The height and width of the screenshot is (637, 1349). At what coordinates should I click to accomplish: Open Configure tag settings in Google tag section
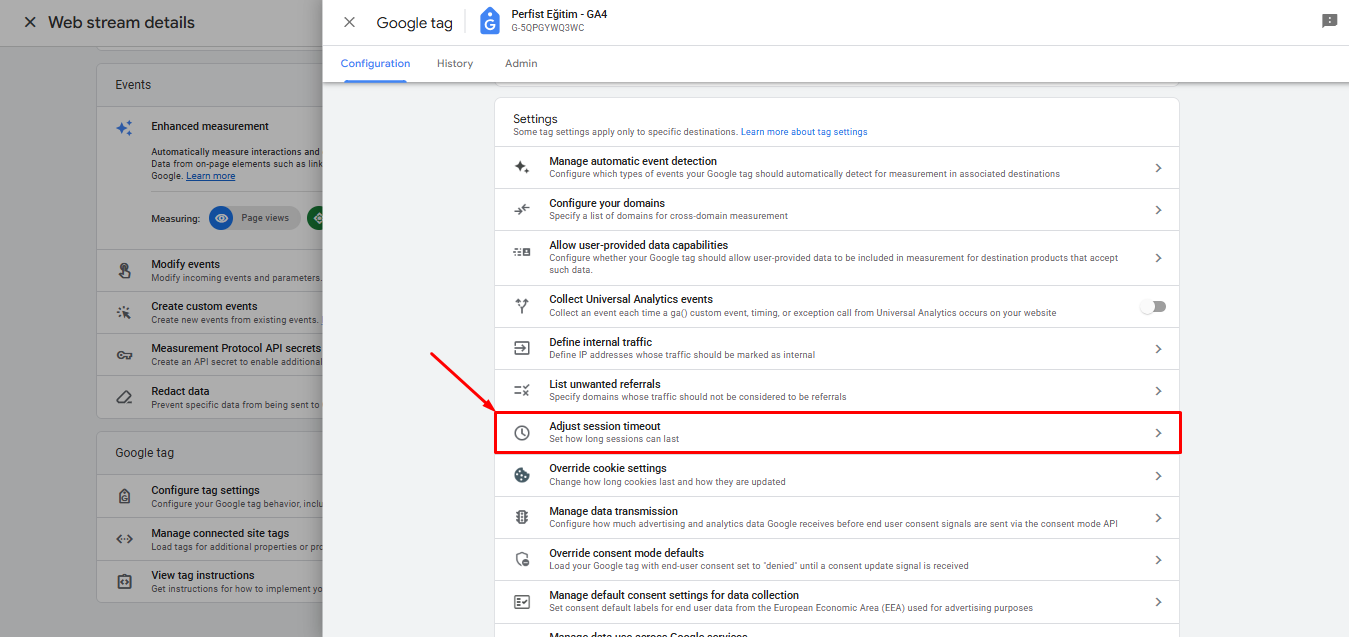pos(205,491)
